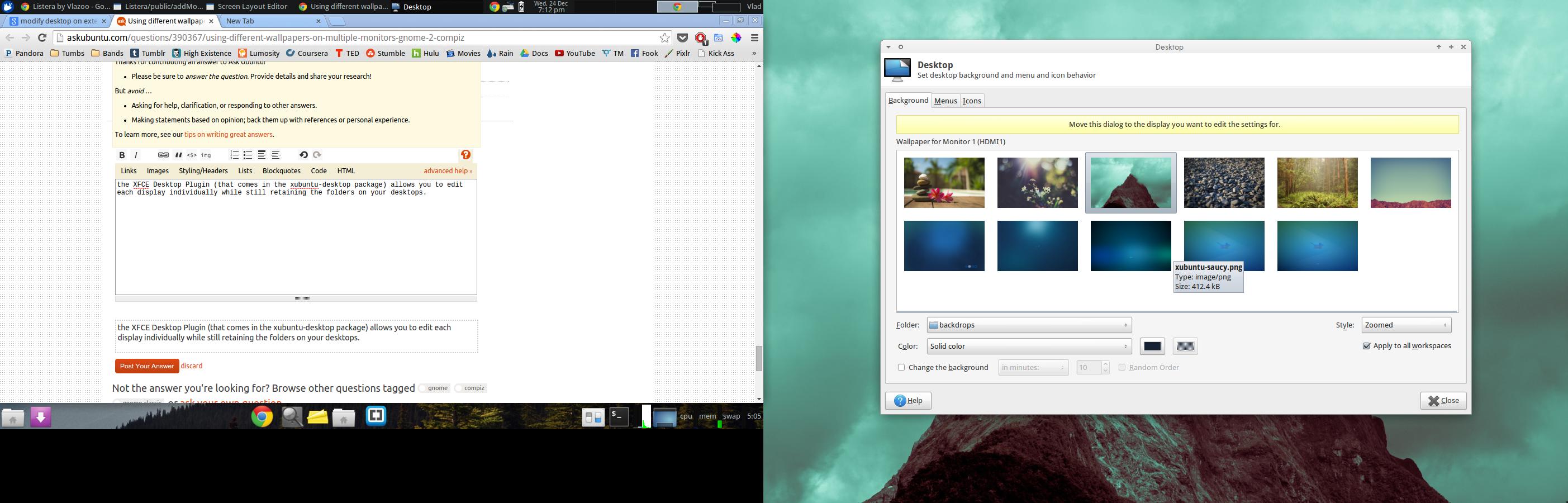Screen dimensions: 1568x503
Task: Open the Styling/Headers help tab
Action: (x=203, y=171)
